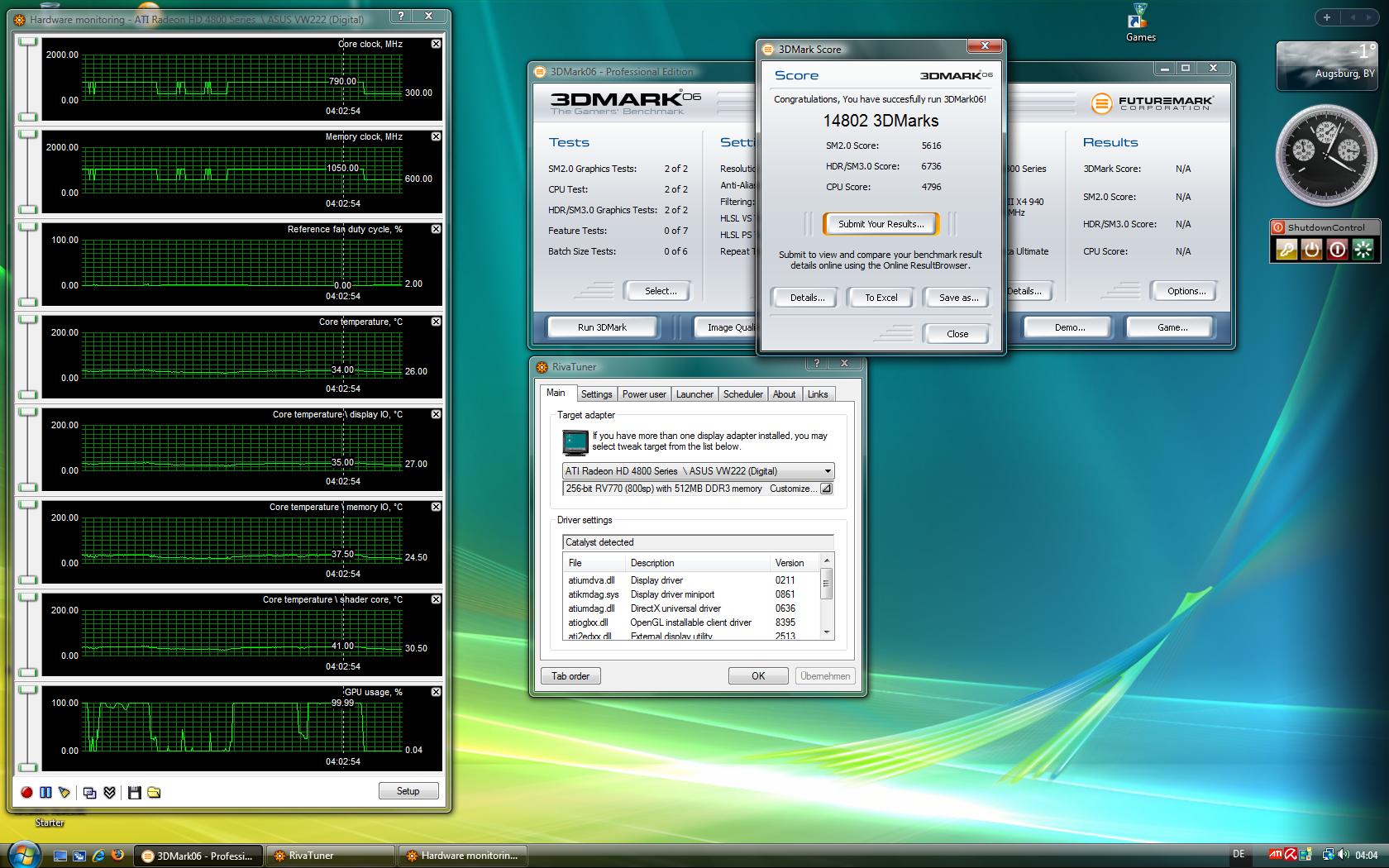Click OK in RivaTuner
1389x868 pixels.
click(x=758, y=676)
